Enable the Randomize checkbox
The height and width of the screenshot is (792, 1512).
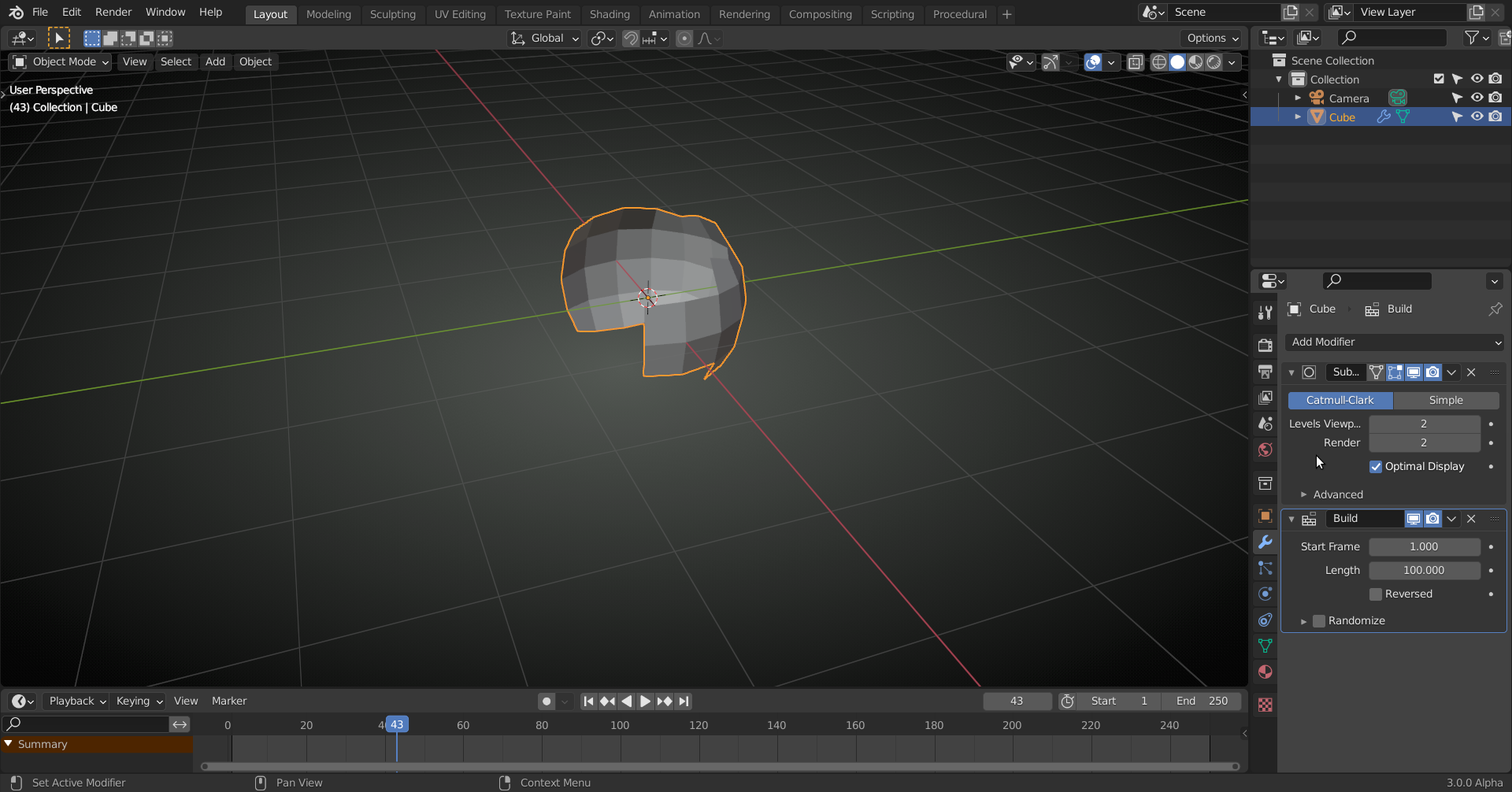pyautogui.click(x=1319, y=621)
